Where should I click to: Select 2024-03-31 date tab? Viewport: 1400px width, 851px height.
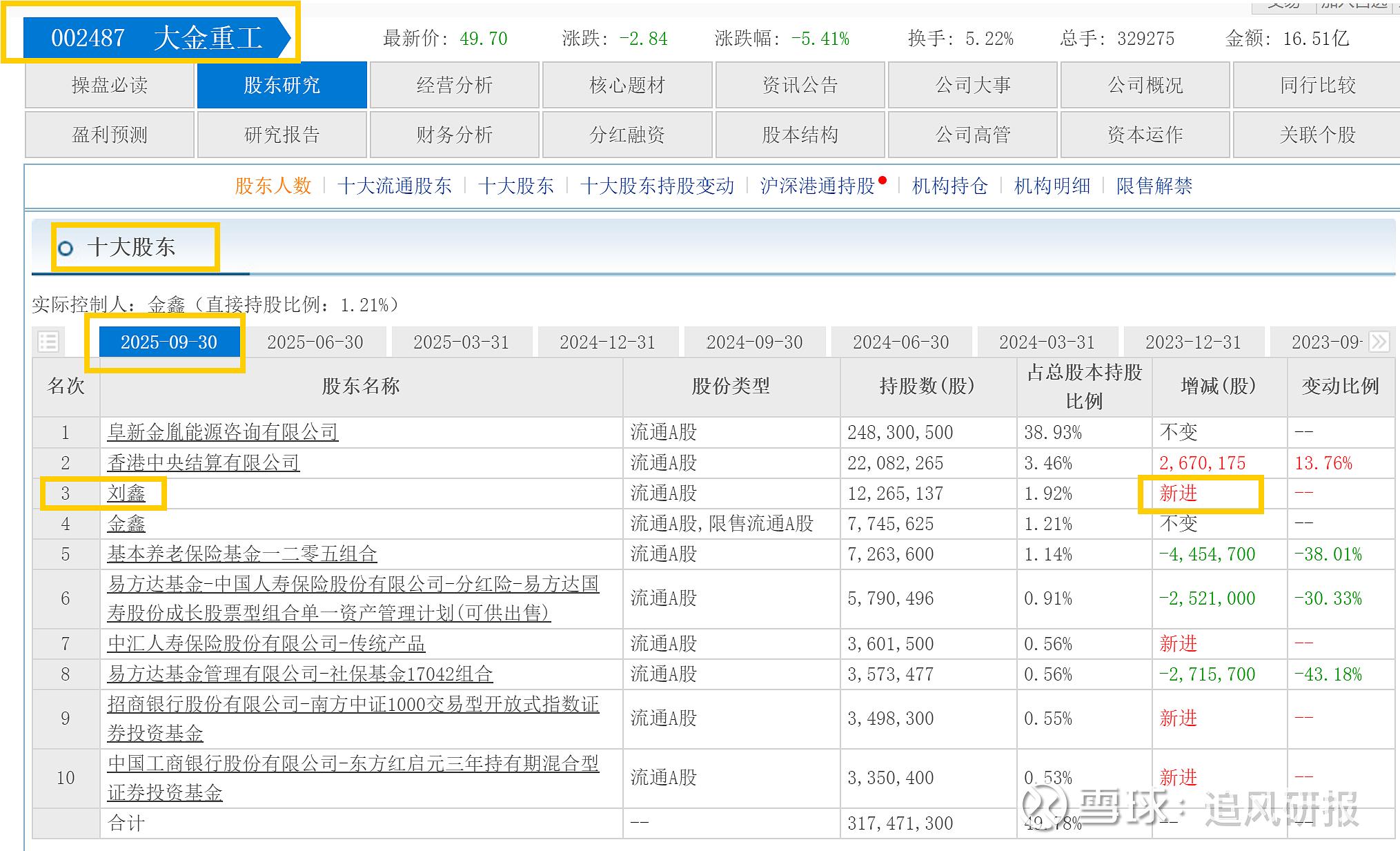1046,342
